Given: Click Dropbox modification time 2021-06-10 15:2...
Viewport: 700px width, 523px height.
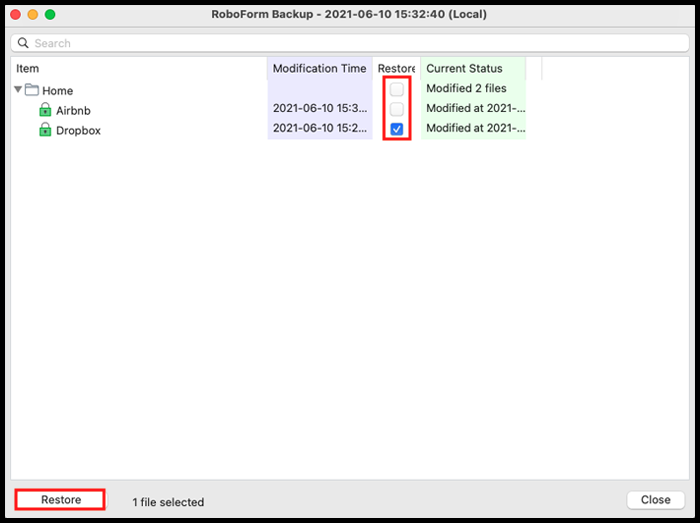Looking at the screenshot, I should click(x=320, y=128).
